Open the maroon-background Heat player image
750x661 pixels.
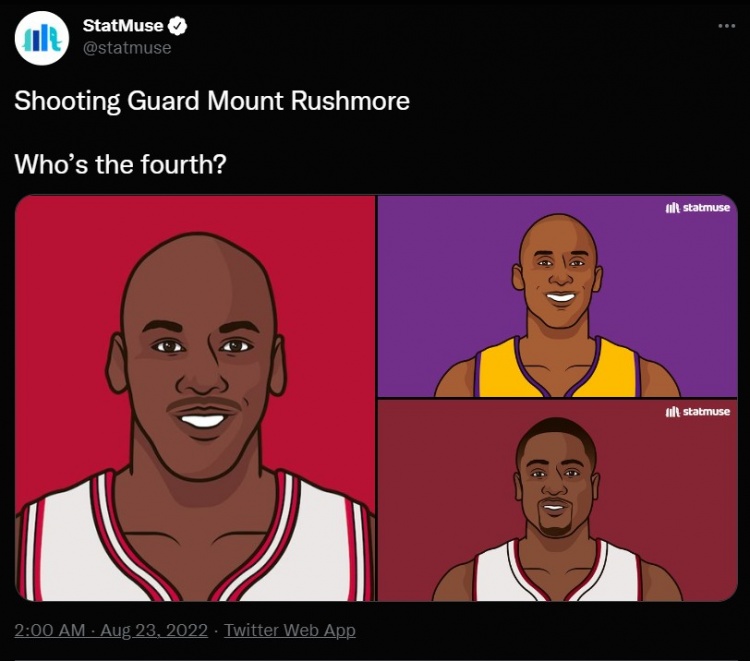coord(557,501)
